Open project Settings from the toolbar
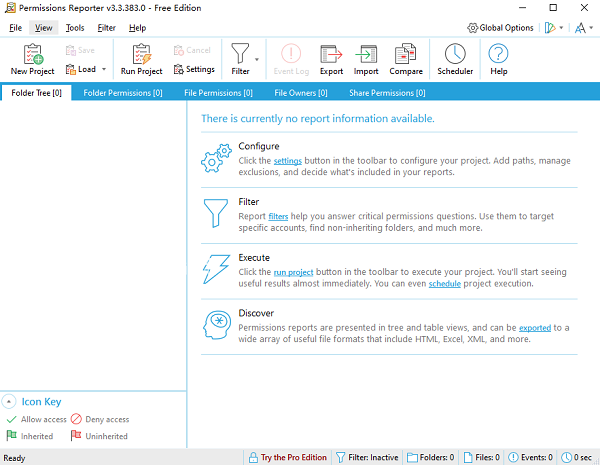Viewport: 600px width, 465px height. (x=194, y=70)
